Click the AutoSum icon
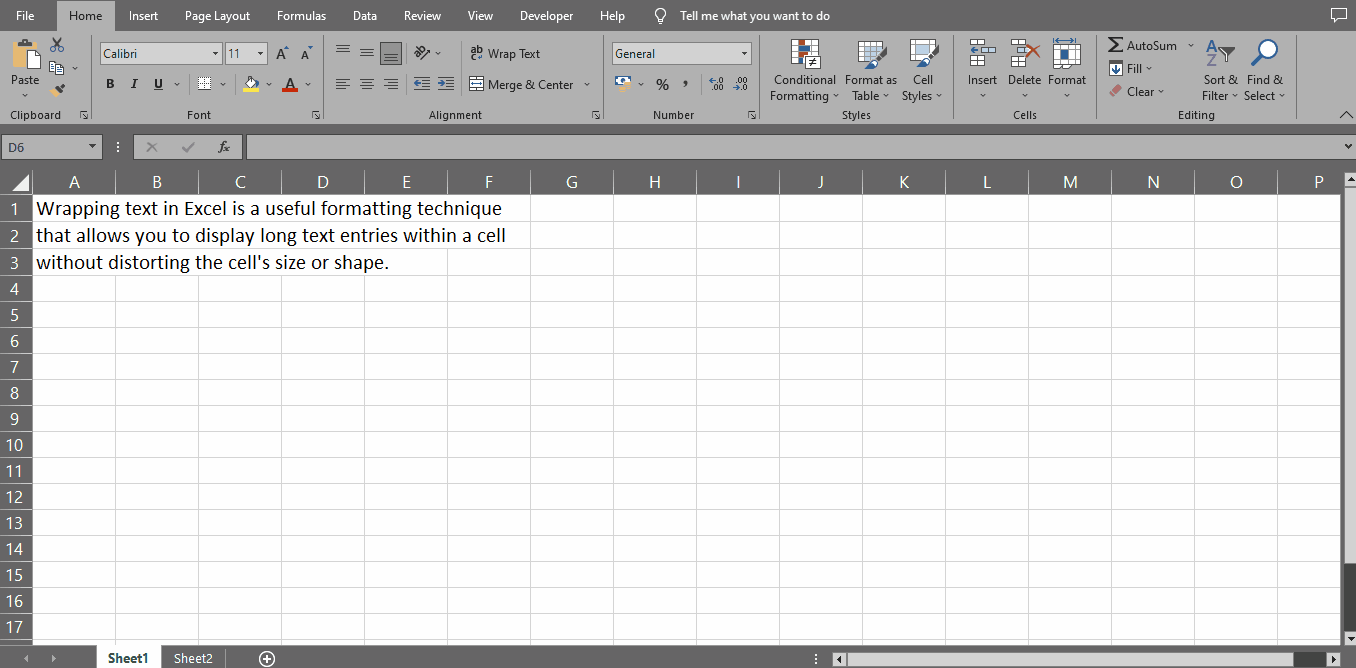This screenshot has width=1356, height=668. (1117, 45)
